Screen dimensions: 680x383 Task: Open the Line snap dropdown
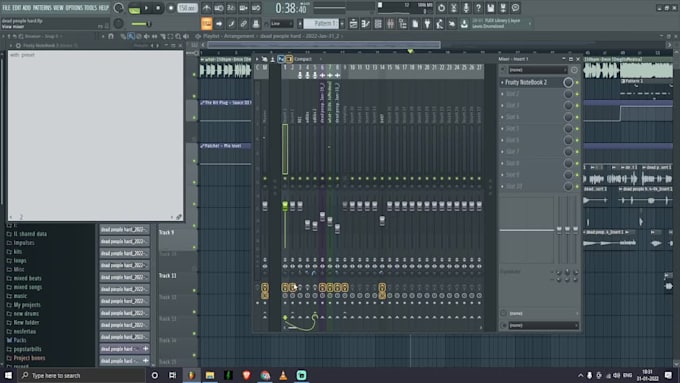281,24
